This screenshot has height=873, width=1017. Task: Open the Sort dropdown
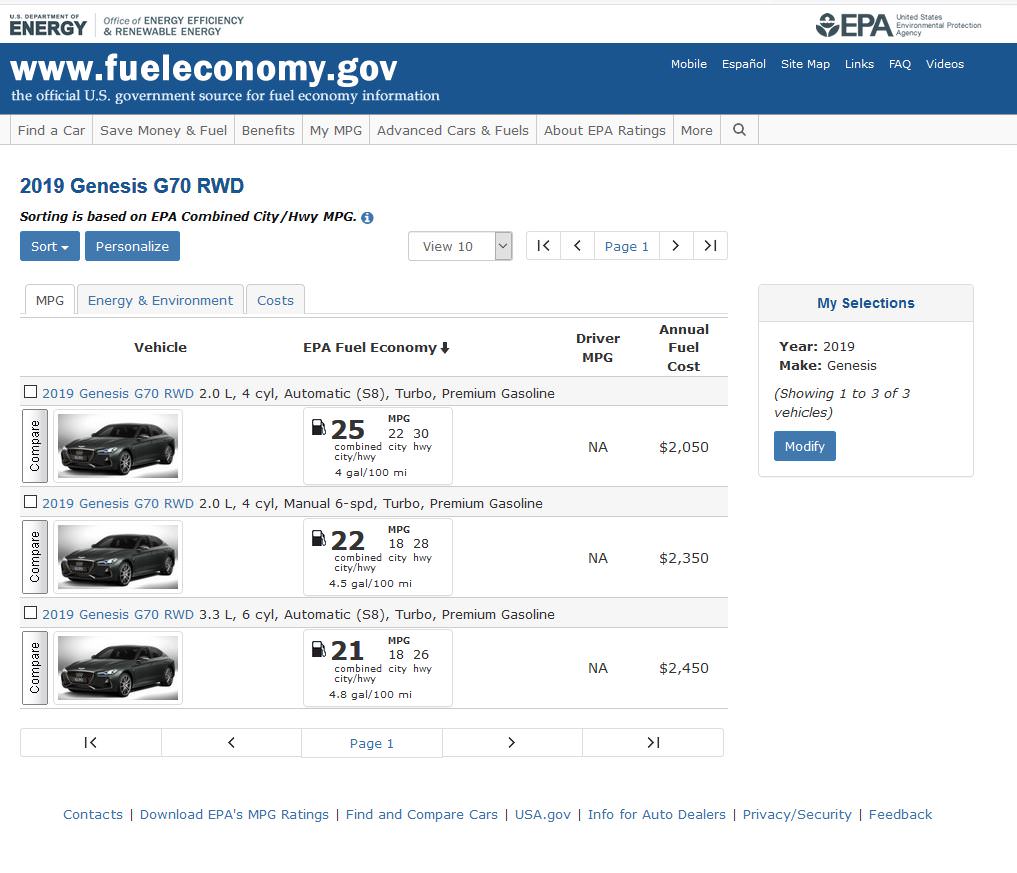[x=50, y=246]
